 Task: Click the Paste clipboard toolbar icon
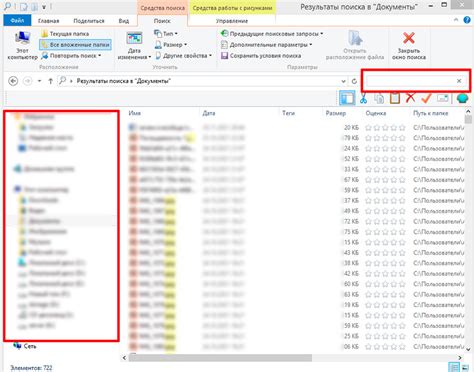[x=395, y=98]
